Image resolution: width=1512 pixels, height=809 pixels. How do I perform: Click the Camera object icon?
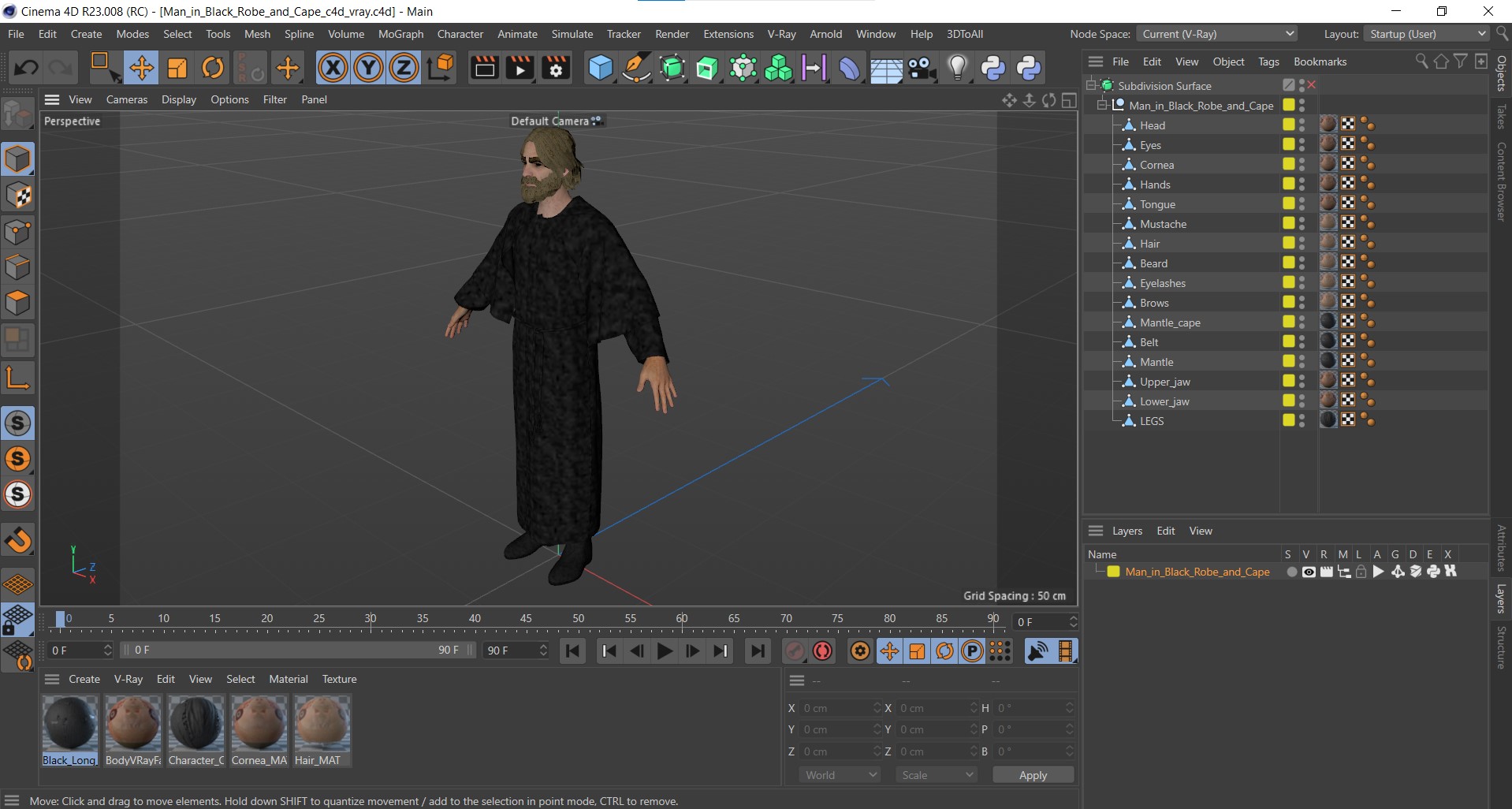tap(922, 68)
